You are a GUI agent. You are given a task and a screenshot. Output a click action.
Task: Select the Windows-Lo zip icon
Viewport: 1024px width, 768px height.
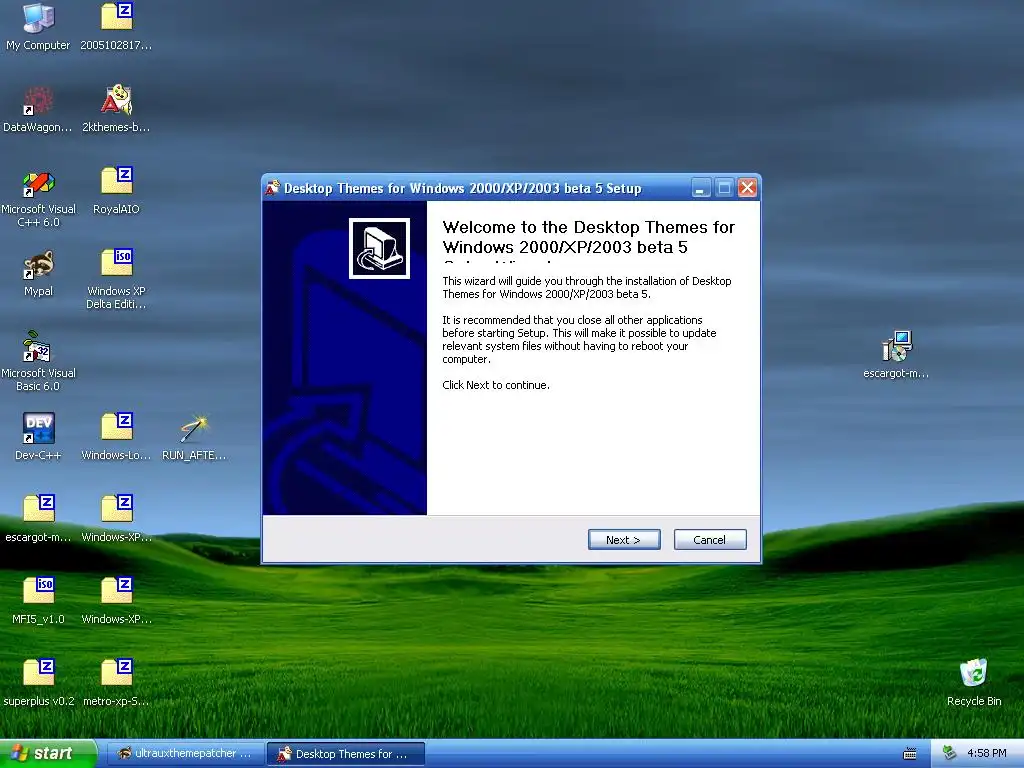pos(116,428)
